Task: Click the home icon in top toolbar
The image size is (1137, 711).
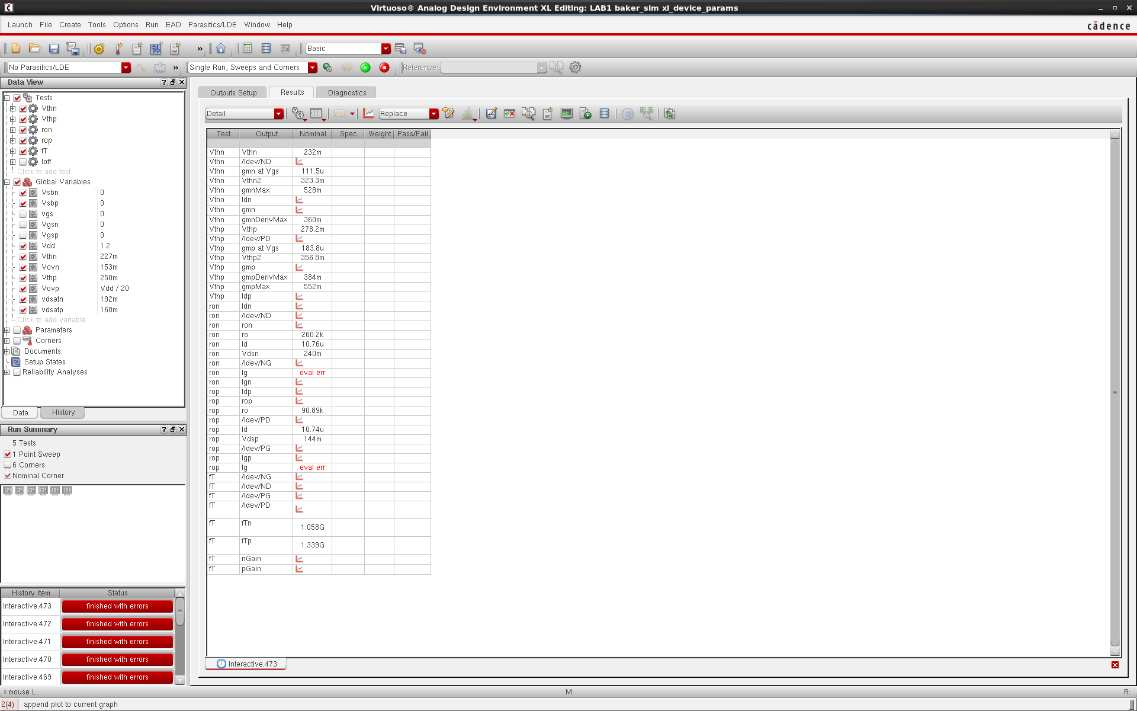Action: pos(220,49)
